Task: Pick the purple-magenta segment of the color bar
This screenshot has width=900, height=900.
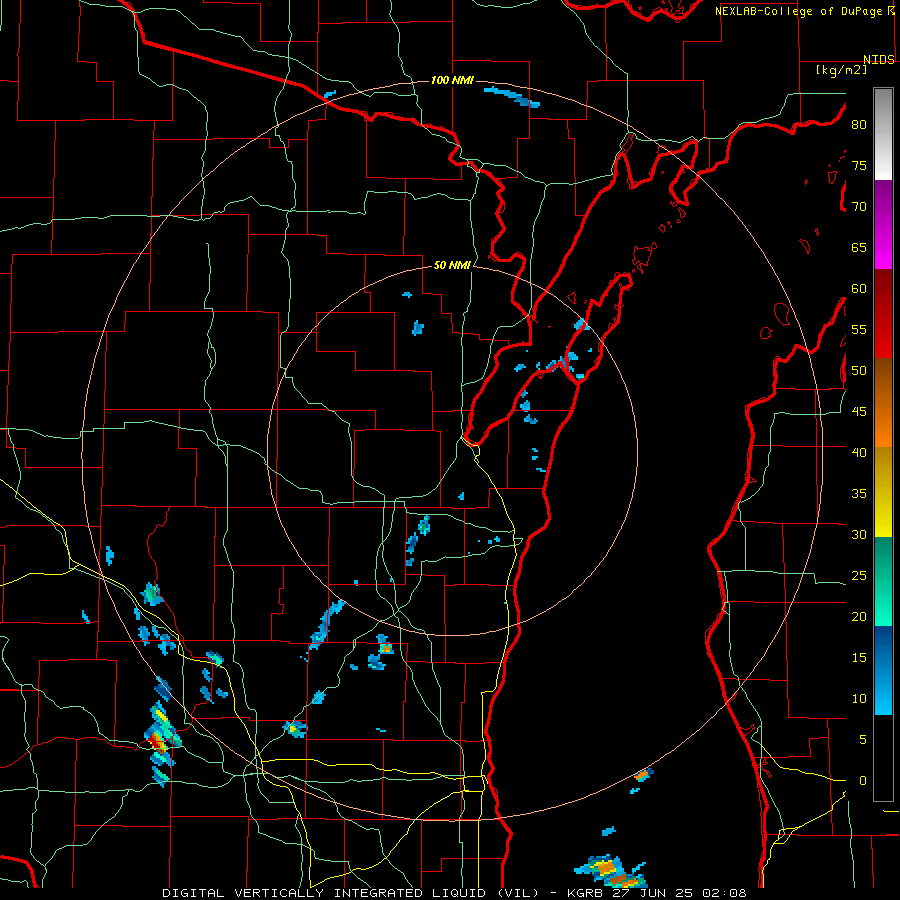Action: point(883,224)
